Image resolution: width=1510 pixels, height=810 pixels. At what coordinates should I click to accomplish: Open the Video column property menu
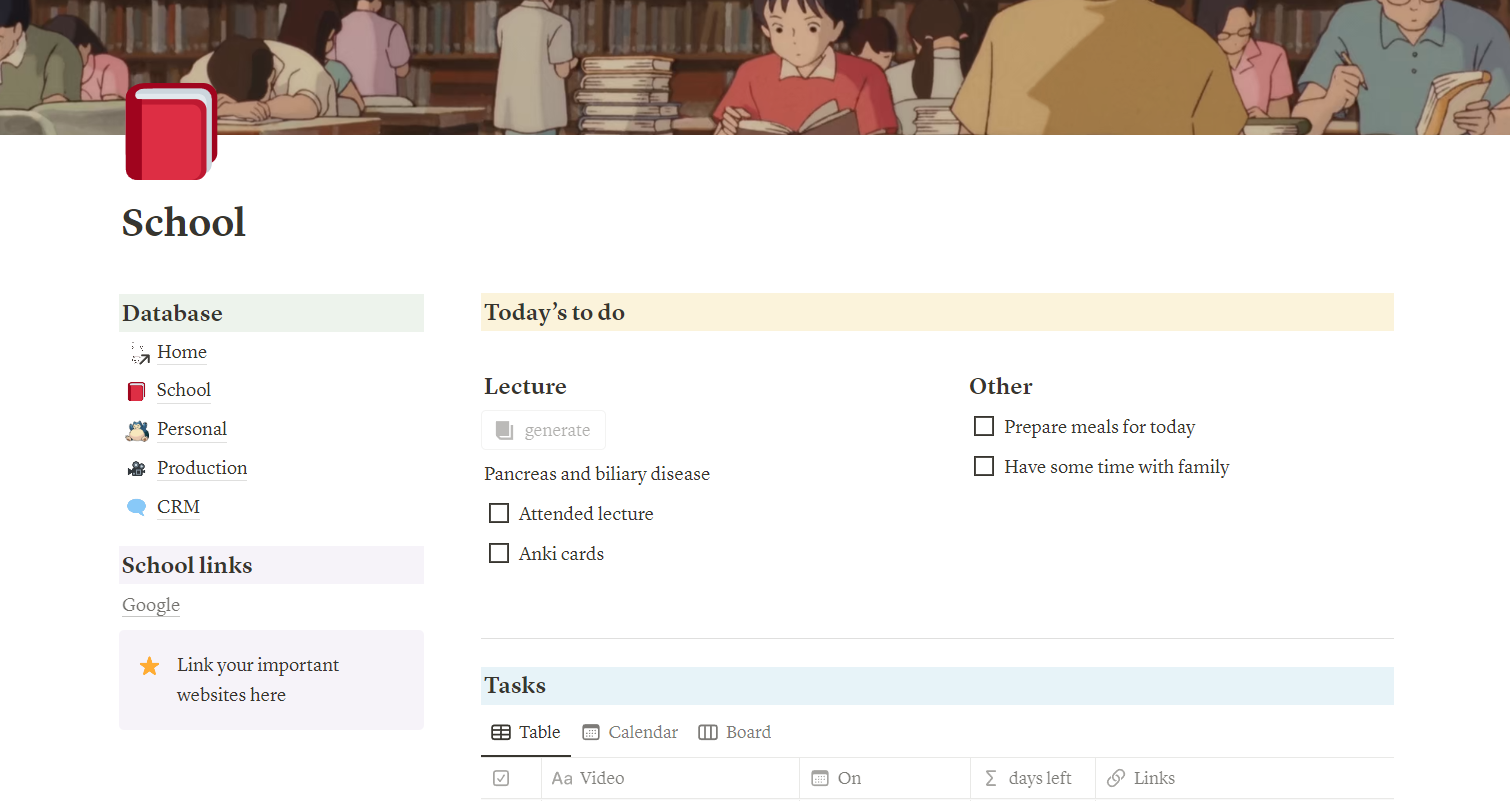click(x=595, y=778)
